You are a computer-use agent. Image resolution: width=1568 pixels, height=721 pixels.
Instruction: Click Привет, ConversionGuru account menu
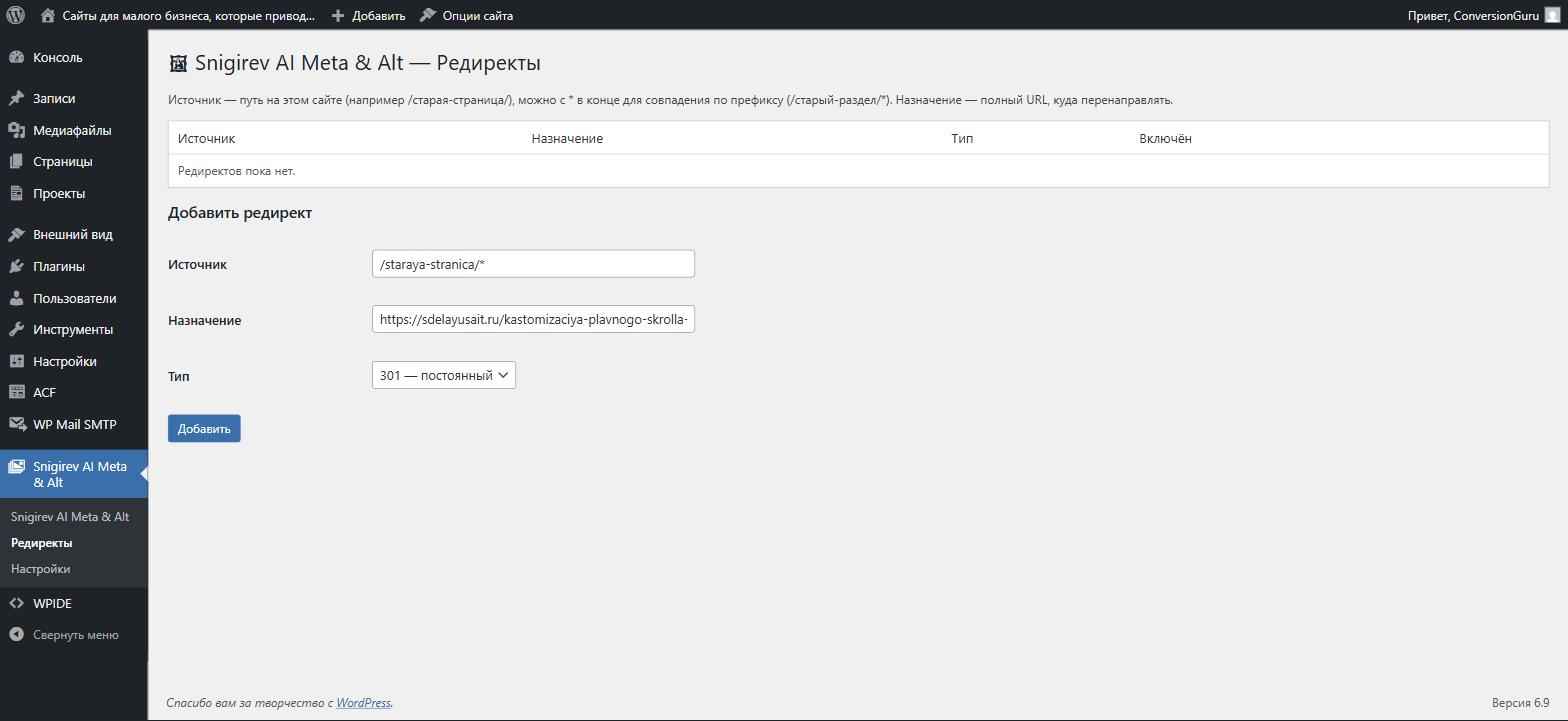pyautogui.click(x=1483, y=16)
